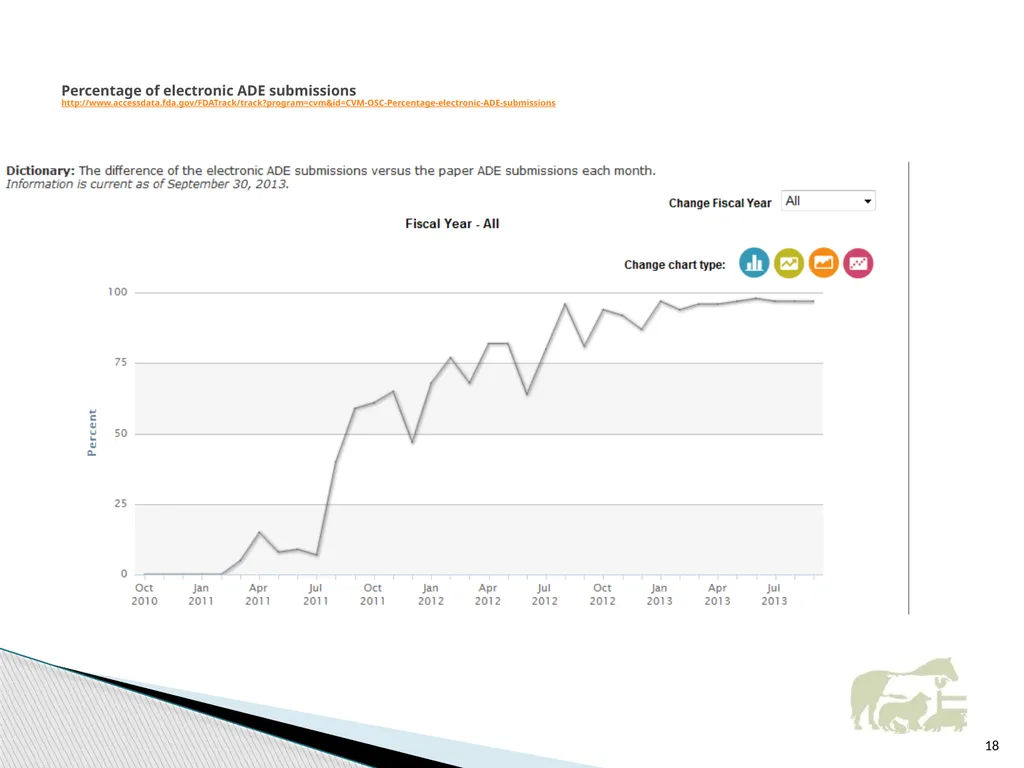
Task: Click slide page number 18
Action: pos(991,746)
